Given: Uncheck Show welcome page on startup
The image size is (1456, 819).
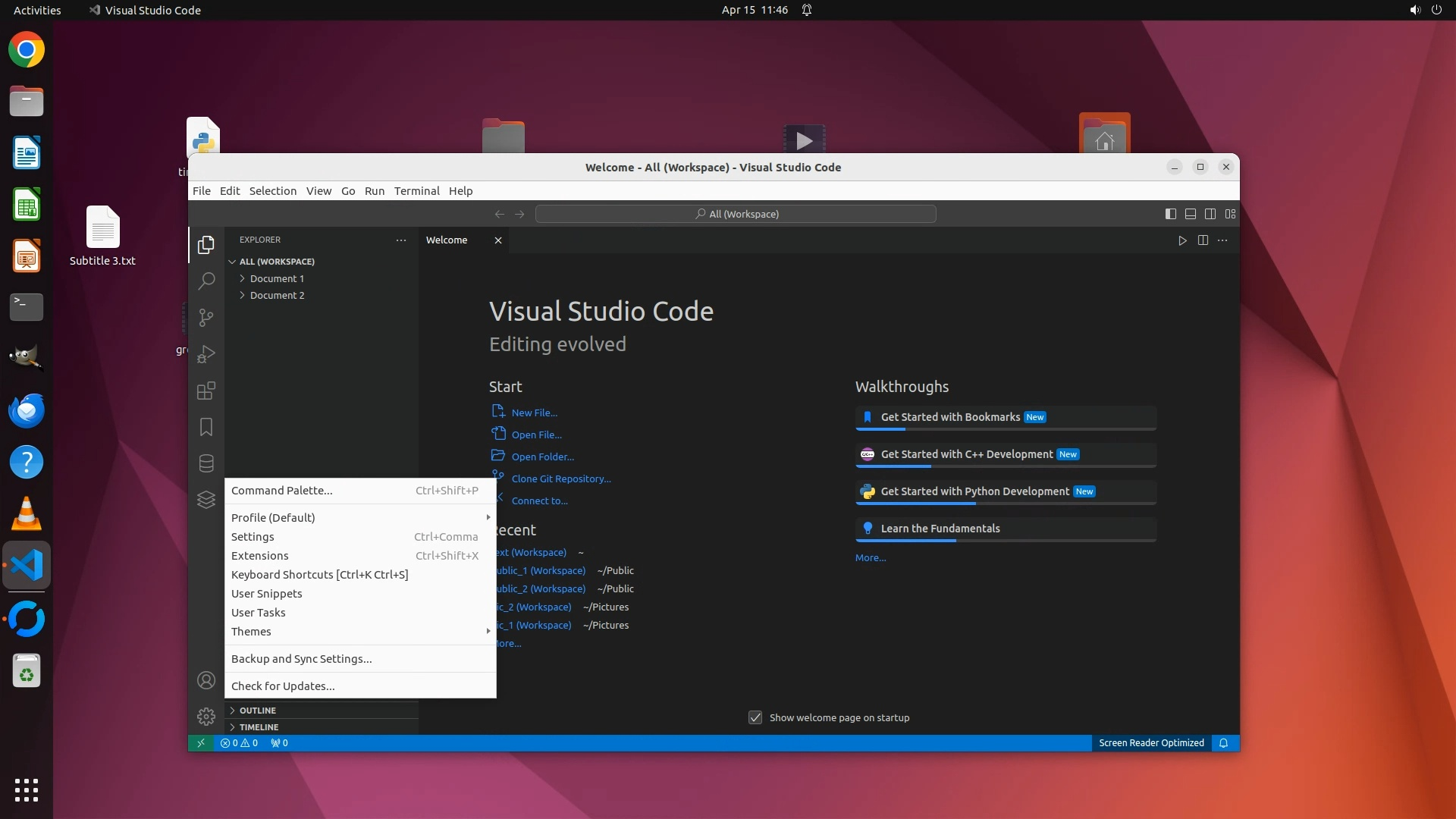Looking at the screenshot, I should pos(755,717).
